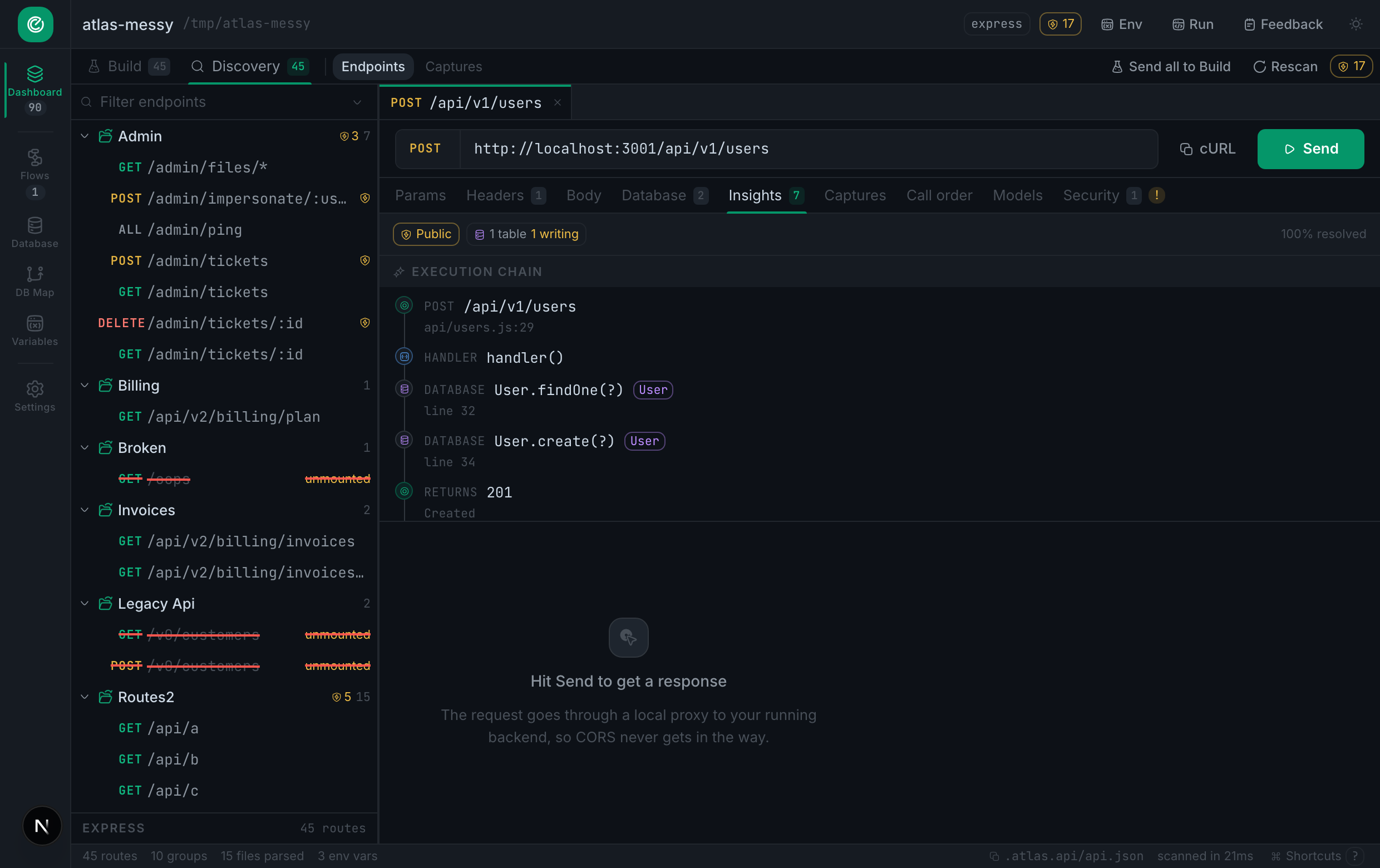Screen dimensions: 1380x868
Task: Click shield icon on POST /admin/tickets row
Action: (x=364, y=261)
